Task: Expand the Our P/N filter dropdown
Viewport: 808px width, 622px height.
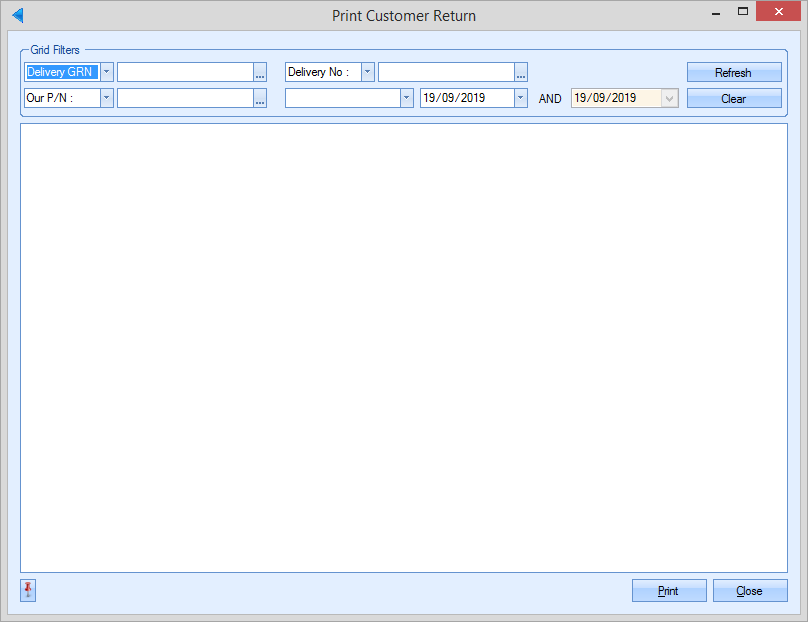Action: coord(107,98)
